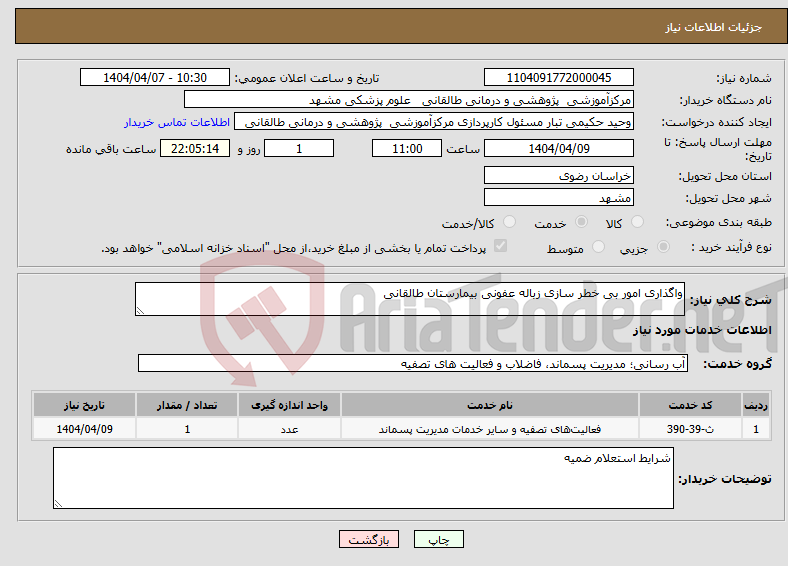Click service code cell ث-39-390
This screenshot has width=788, height=566.
point(691,429)
